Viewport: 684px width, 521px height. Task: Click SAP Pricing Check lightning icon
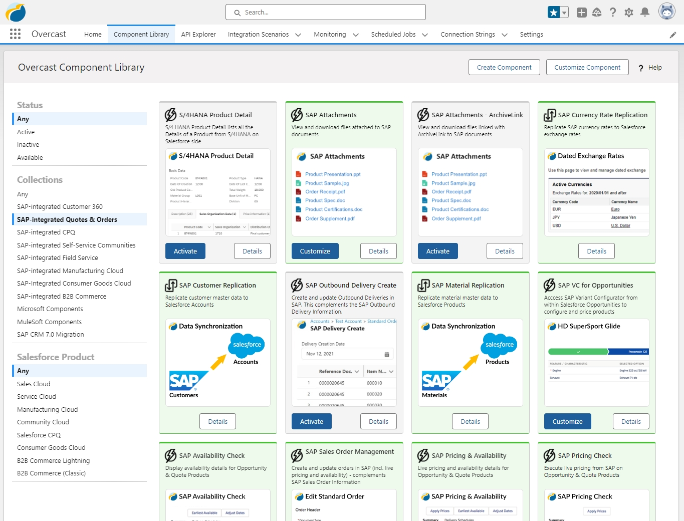(549, 455)
